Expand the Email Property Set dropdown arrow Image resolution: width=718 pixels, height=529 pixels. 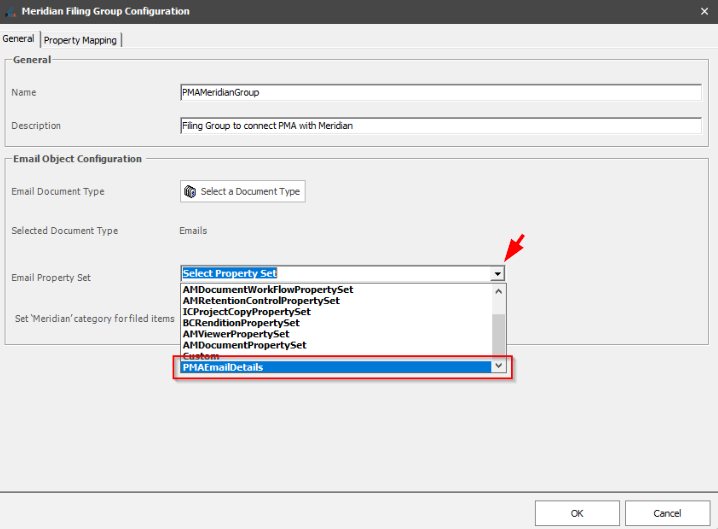497,274
